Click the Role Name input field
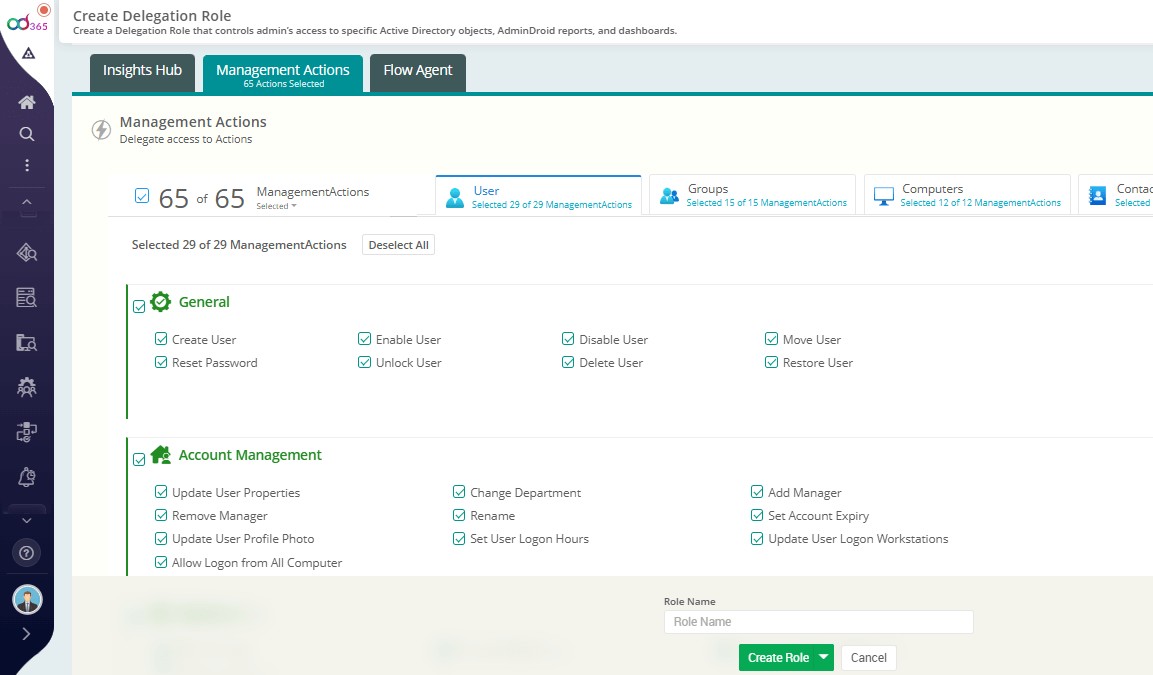The image size is (1153, 675). point(818,621)
